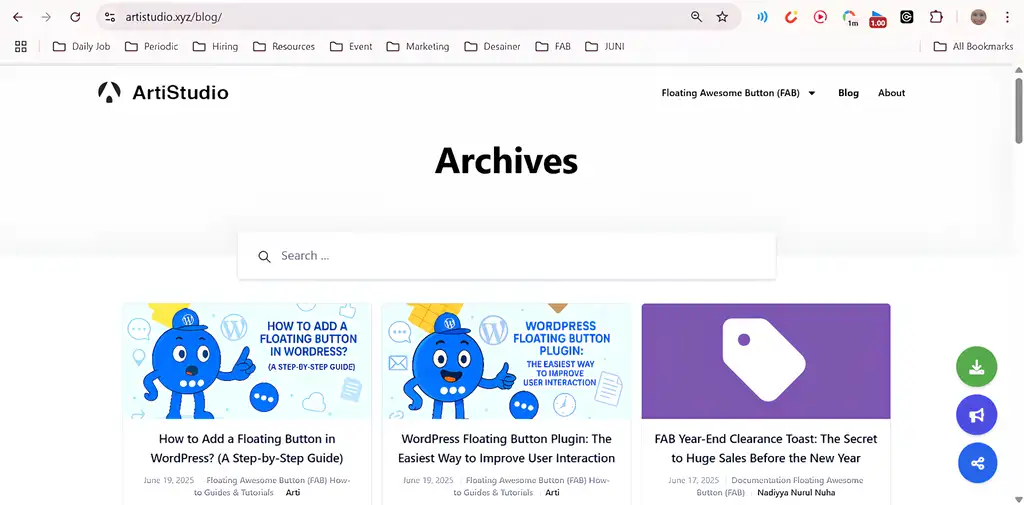Screen dimensions: 1024x505
Task: Open the FAB bookmark folder
Action: (x=553, y=46)
